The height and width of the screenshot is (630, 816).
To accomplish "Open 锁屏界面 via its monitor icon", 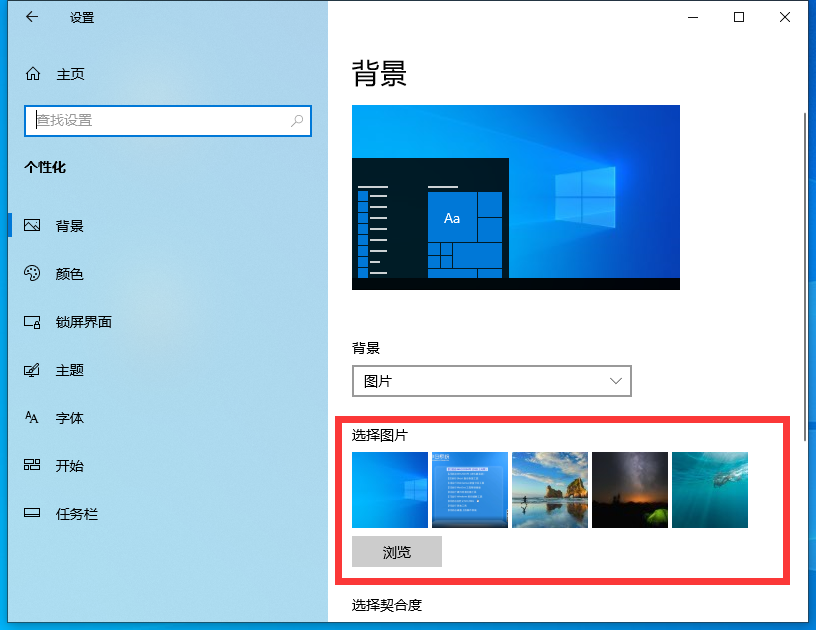I will click(x=33, y=322).
